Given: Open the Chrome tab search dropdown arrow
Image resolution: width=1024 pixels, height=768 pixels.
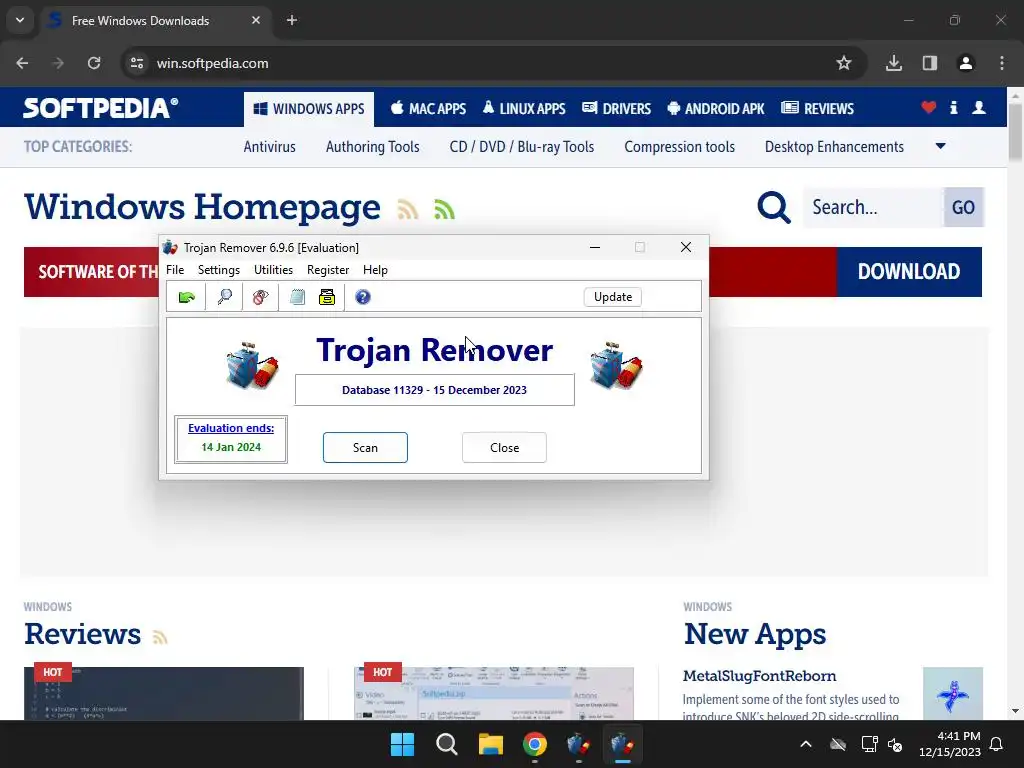Looking at the screenshot, I should [20, 20].
